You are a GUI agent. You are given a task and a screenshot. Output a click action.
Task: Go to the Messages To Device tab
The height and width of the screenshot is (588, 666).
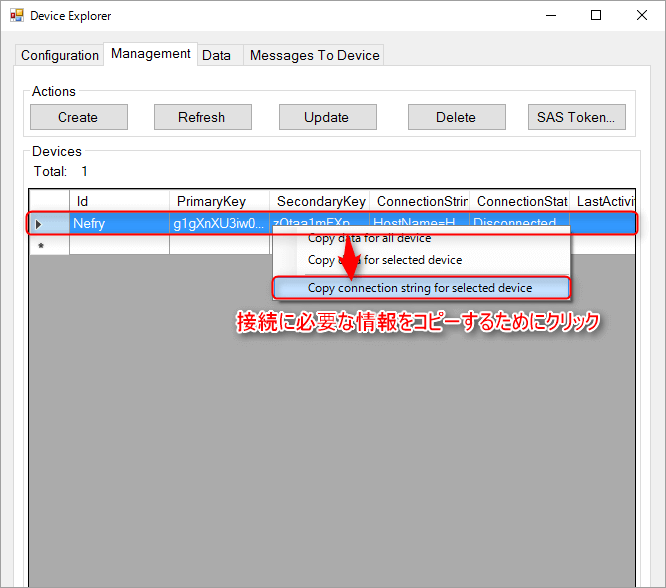pyautogui.click(x=314, y=55)
